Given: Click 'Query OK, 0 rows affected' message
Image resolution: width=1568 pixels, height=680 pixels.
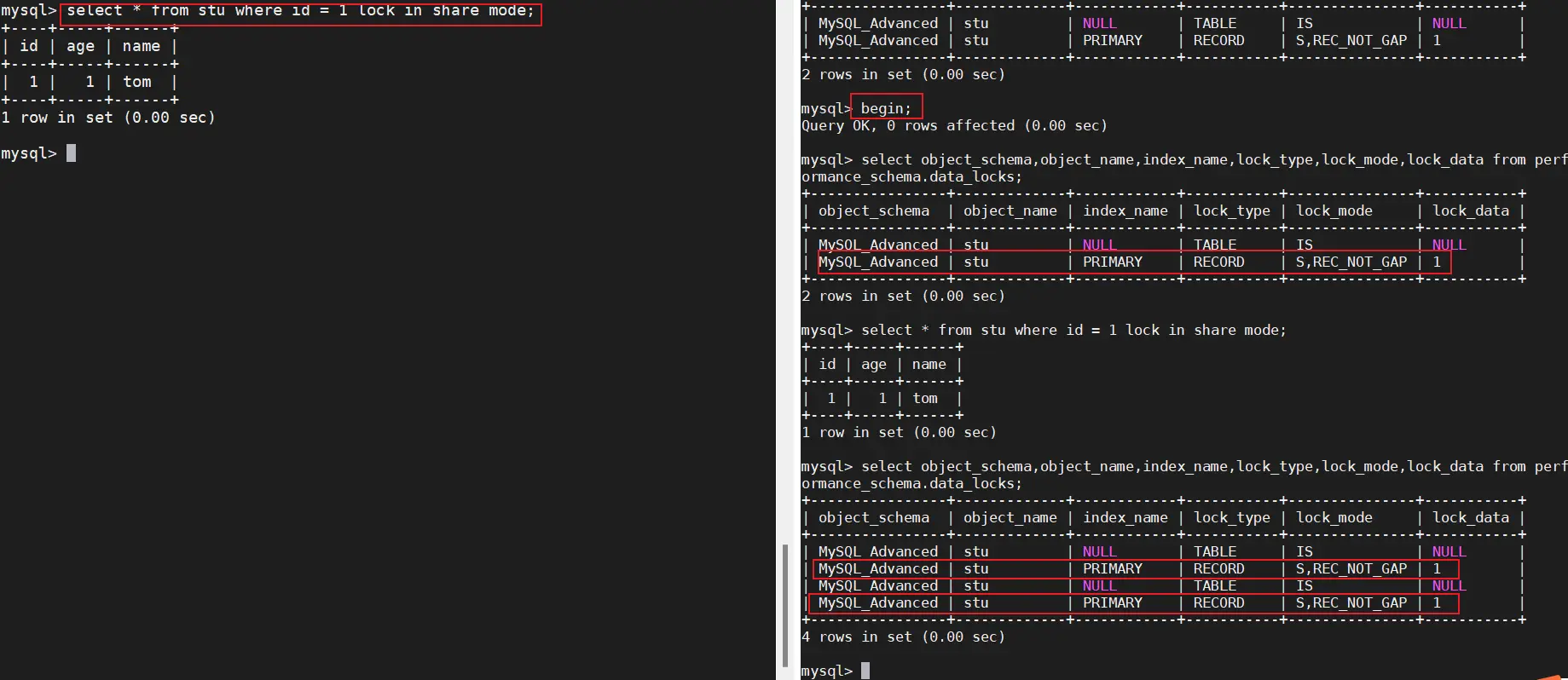Looking at the screenshot, I should click(x=954, y=125).
